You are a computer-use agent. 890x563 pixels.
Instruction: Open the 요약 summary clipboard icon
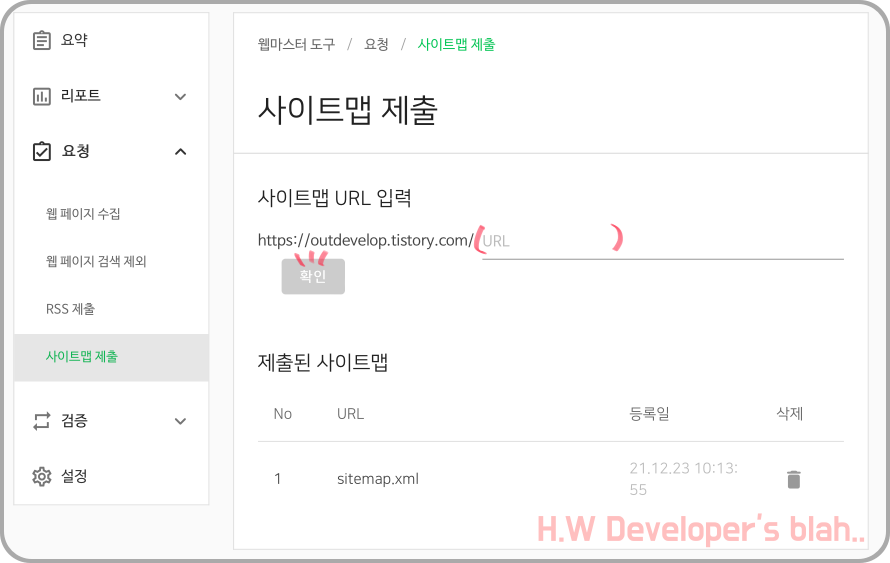point(41,40)
